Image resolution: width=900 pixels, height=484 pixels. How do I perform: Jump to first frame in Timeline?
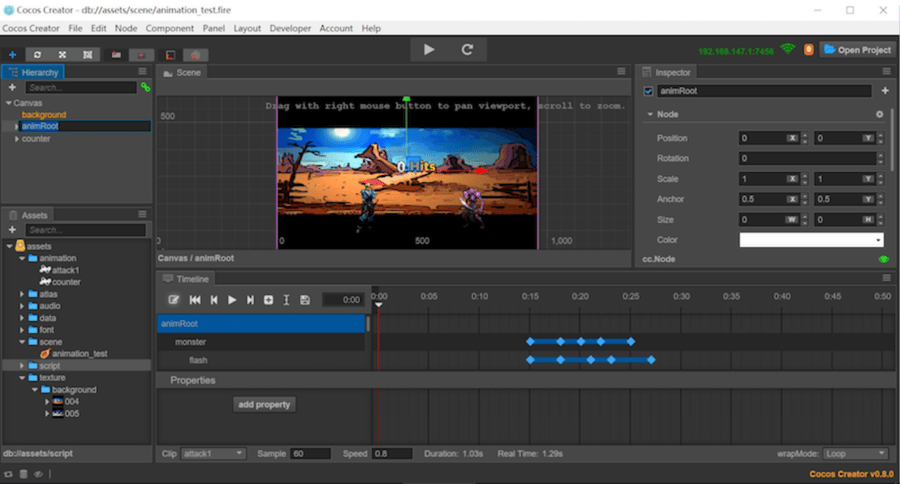195,299
